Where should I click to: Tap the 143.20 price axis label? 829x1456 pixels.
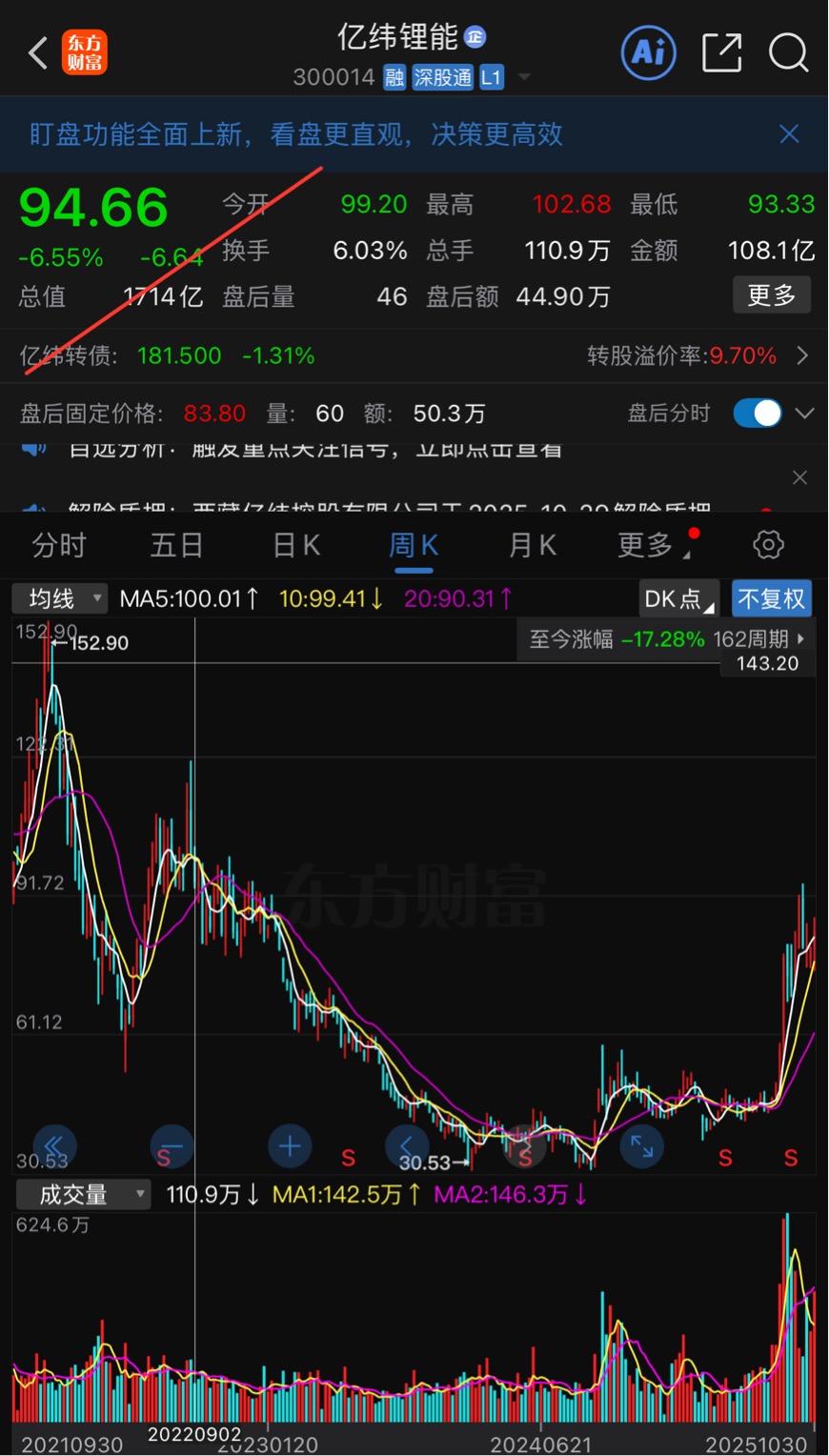767,663
